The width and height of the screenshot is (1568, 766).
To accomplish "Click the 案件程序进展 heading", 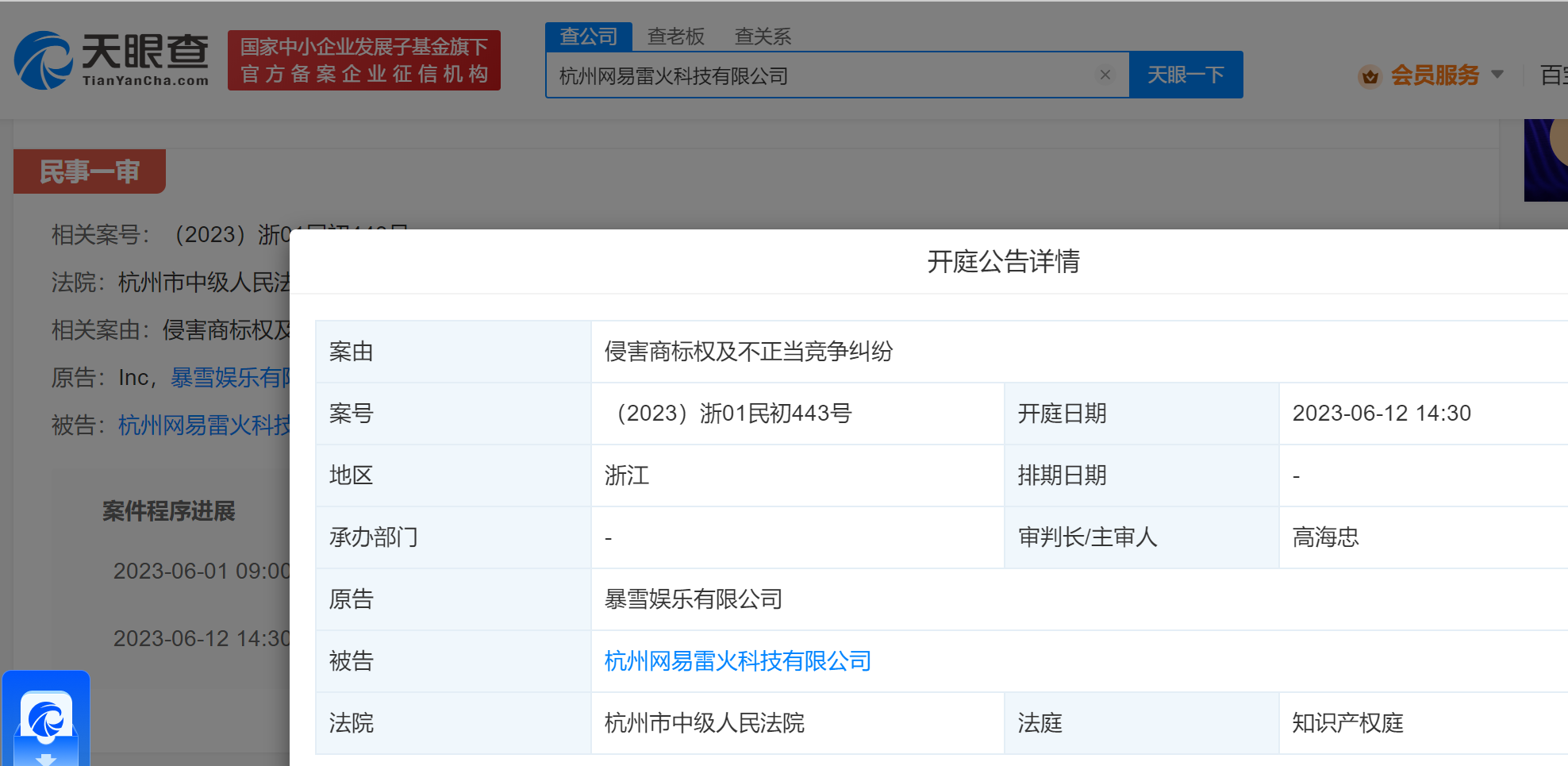I will pos(169,511).
